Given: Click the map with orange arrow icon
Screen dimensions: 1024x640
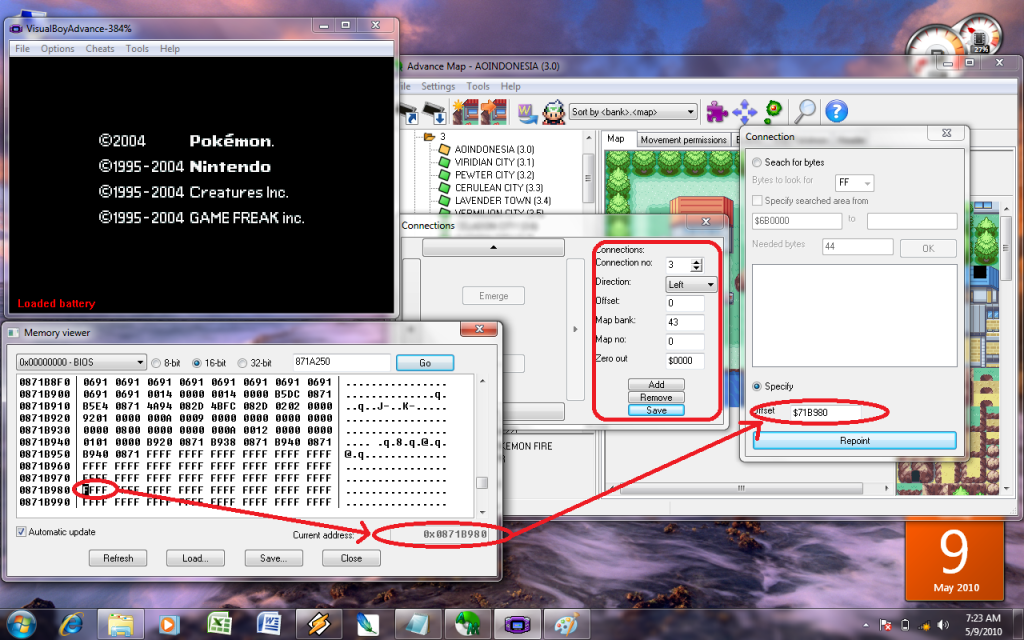Looking at the screenshot, I should (x=494, y=112).
